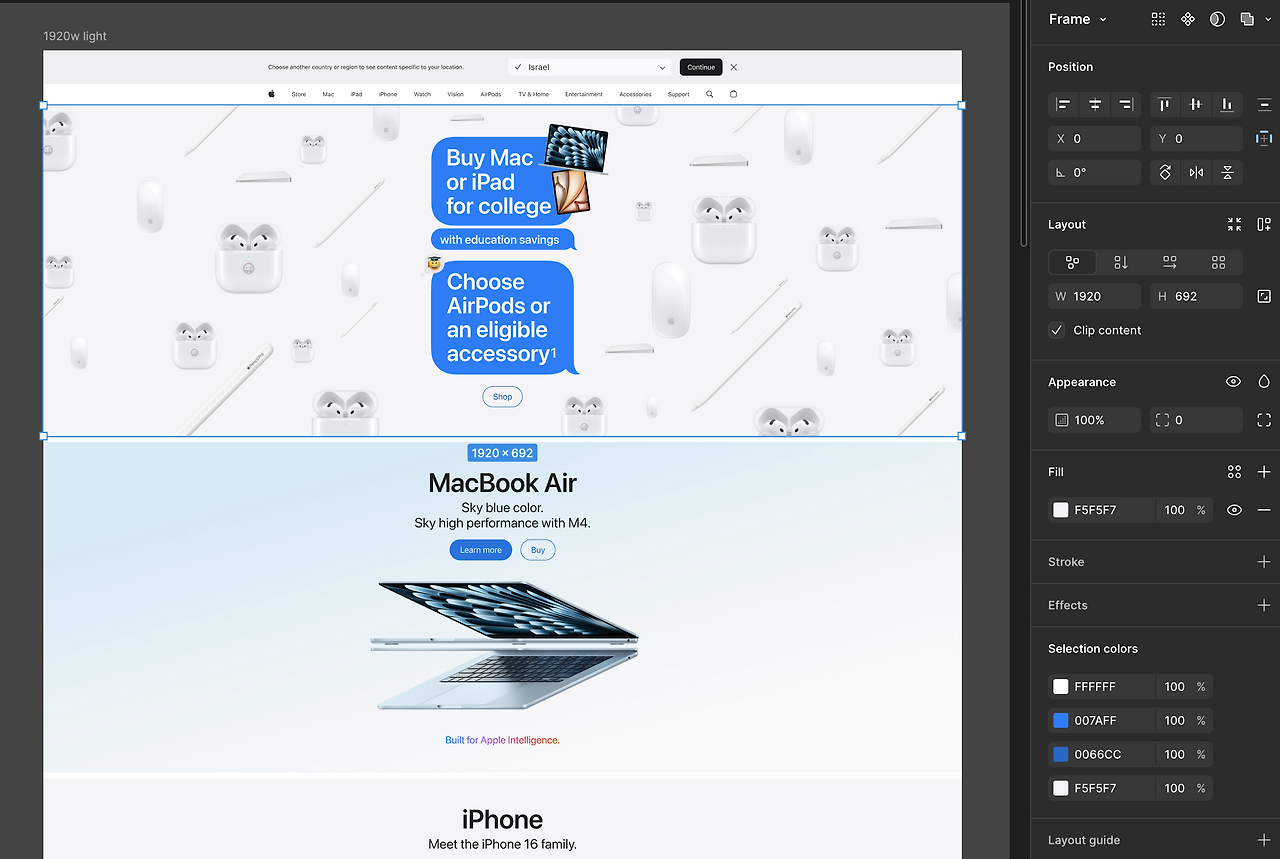The width and height of the screenshot is (1280, 859).
Task: Flip the frame vertically
Action: [x=1227, y=173]
